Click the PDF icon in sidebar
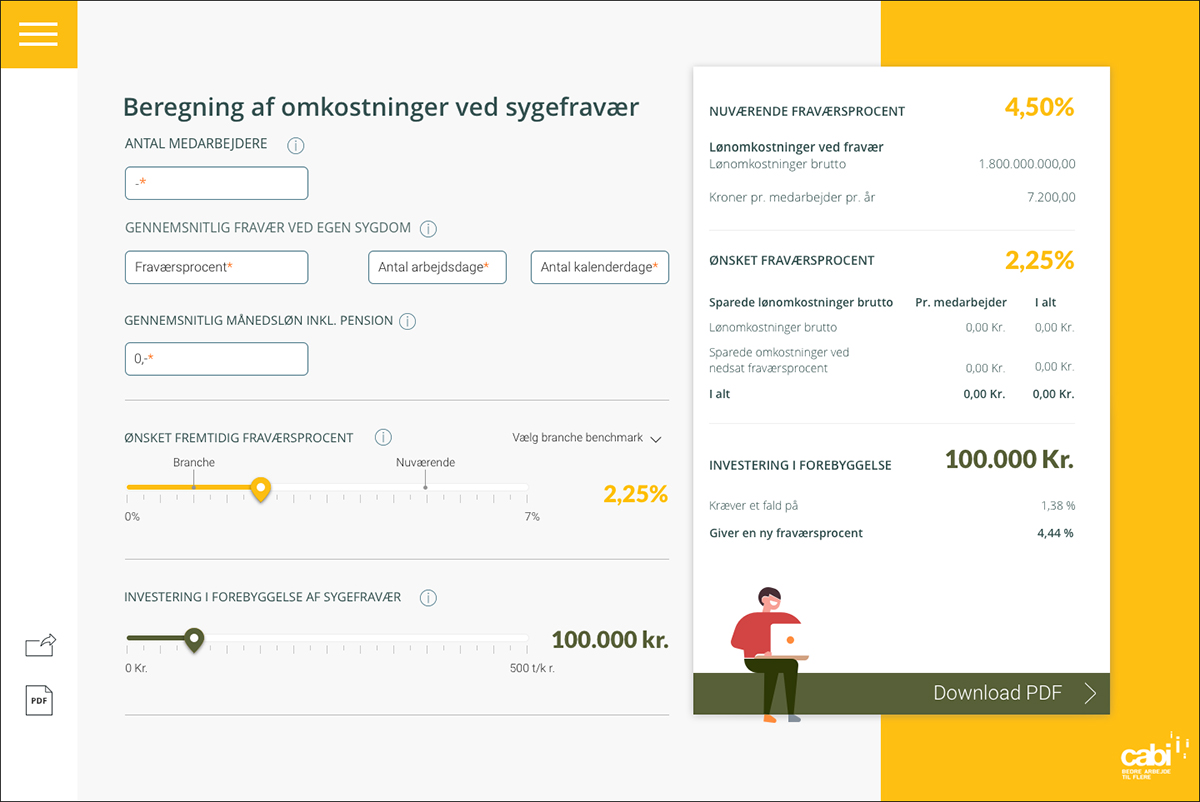This screenshot has height=802, width=1200. click(39, 701)
